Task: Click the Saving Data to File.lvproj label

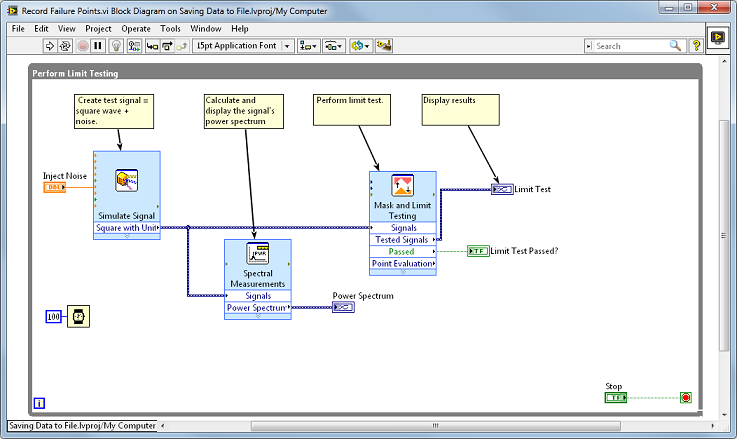Action: click(x=82, y=426)
